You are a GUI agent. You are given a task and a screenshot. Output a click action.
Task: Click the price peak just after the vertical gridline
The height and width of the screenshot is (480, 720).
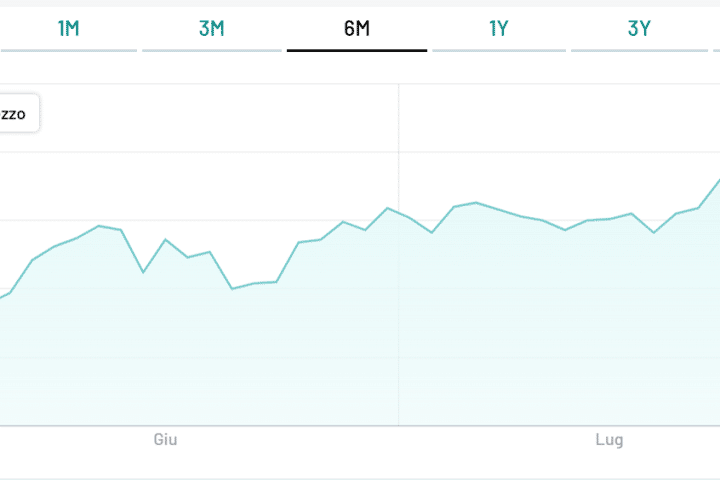click(x=476, y=203)
